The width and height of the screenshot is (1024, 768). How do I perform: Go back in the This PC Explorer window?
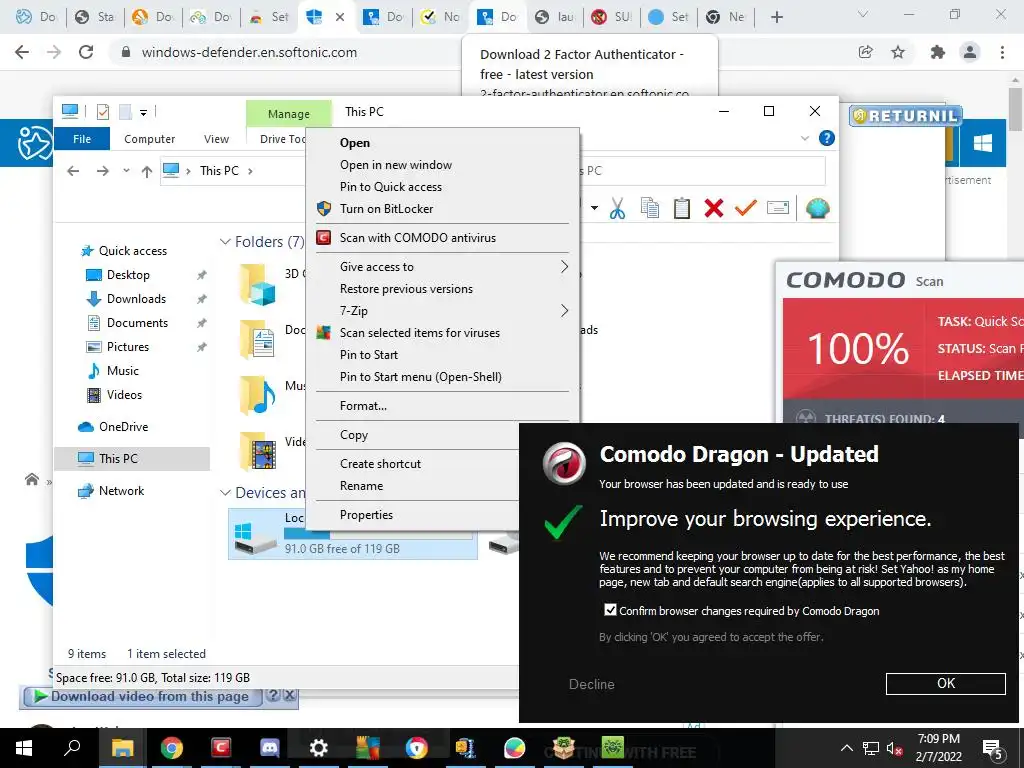coord(73,171)
